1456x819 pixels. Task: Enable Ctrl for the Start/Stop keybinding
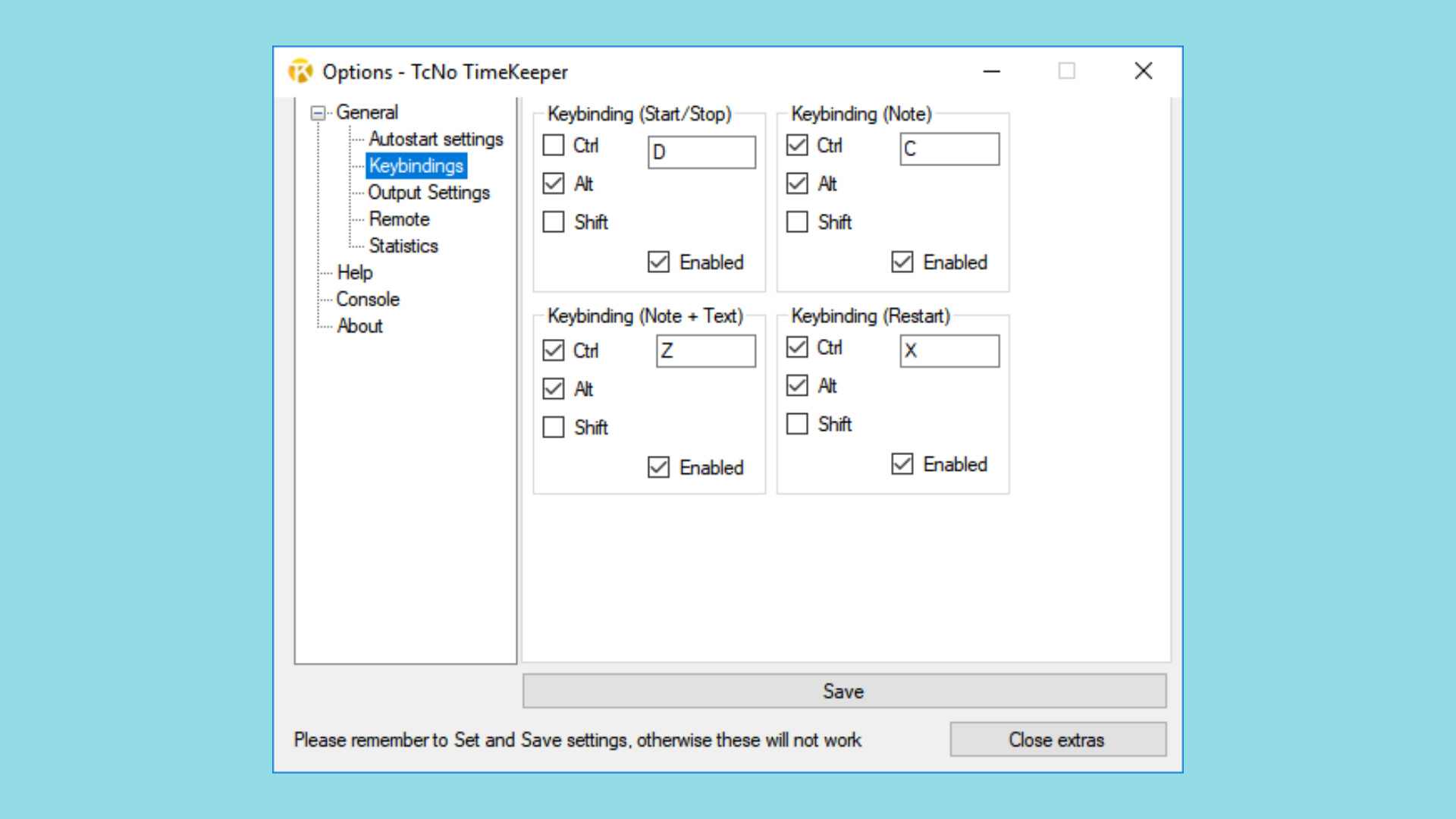(x=553, y=146)
